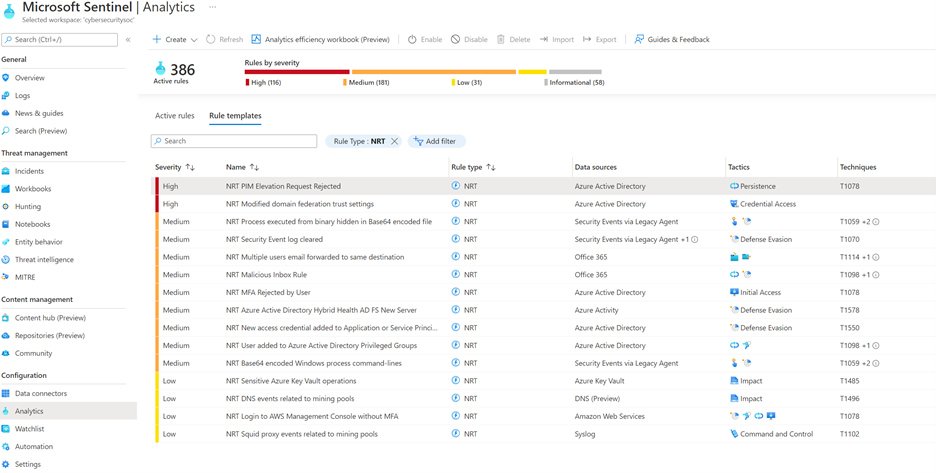Open Workbooks in the sidebar
Screen dimensions: 936x473
[x=33, y=189]
